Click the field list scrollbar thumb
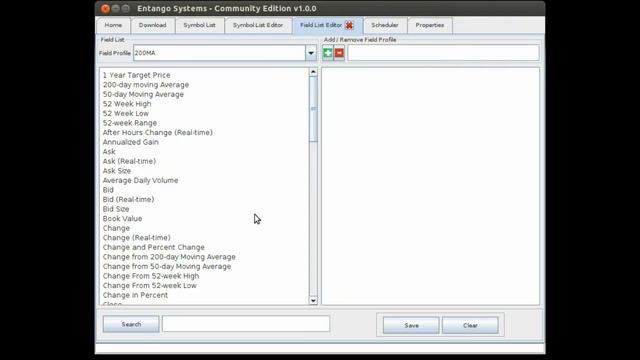This screenshot has height=360, width=640. click(x=313, y=109)
